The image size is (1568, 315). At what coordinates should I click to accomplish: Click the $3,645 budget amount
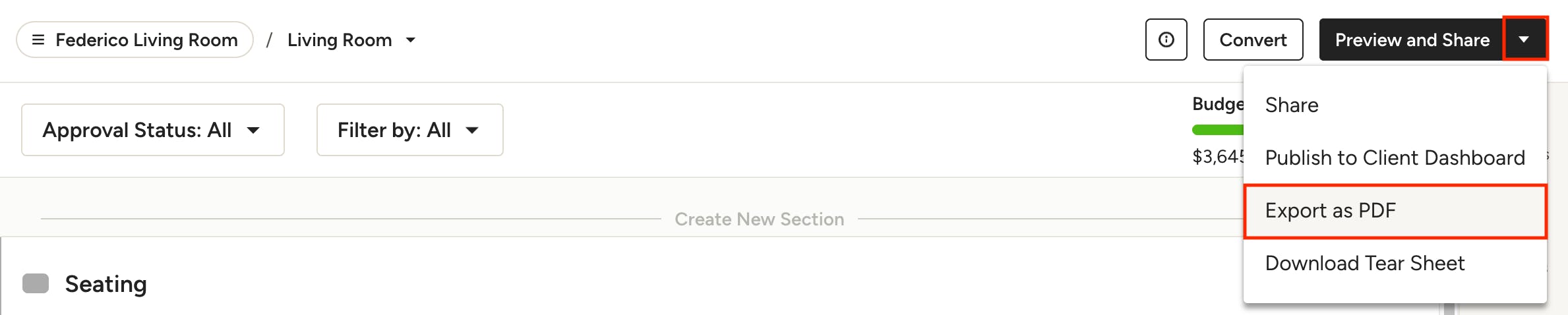[x=1217, y=157]
